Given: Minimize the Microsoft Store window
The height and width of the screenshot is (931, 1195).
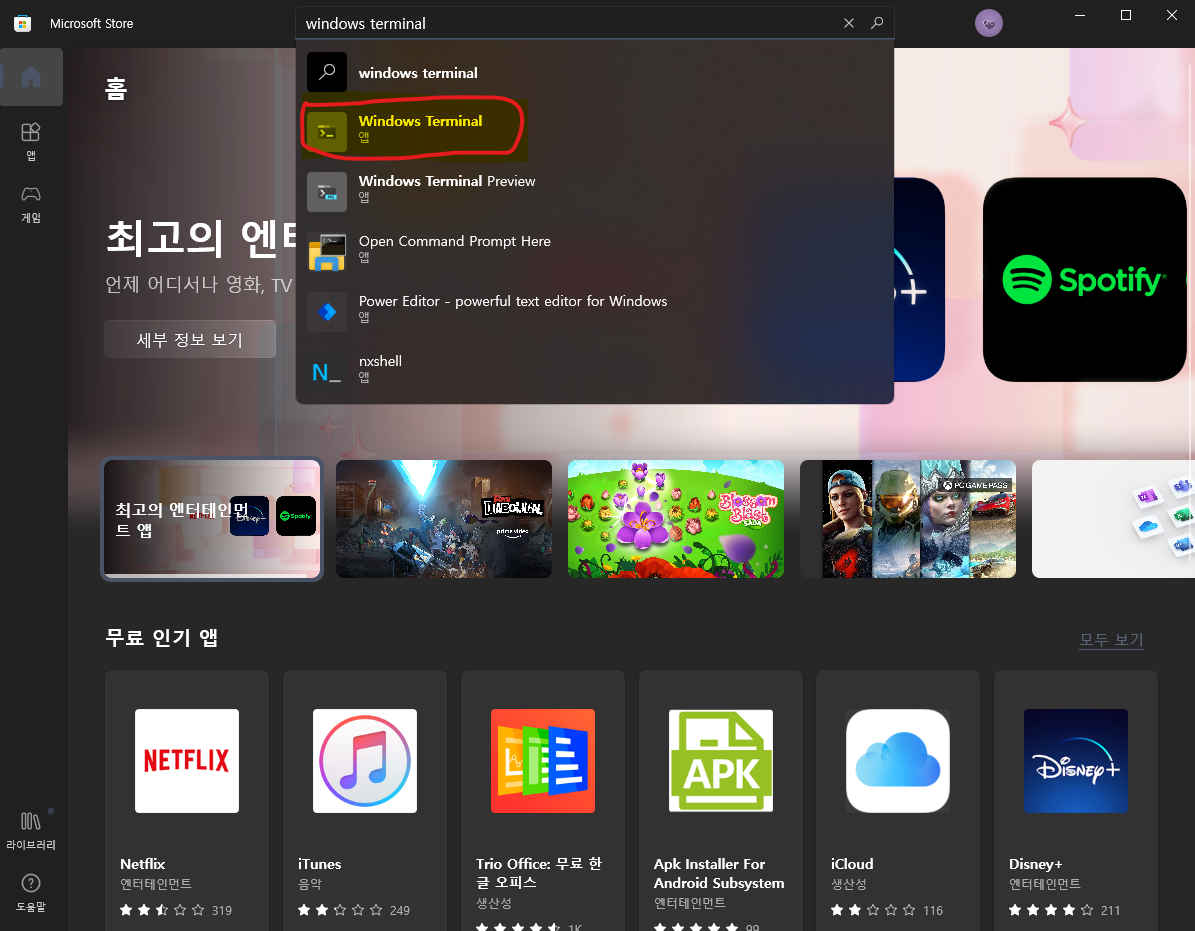Looking at the screenshot, I should (1080, 16).
